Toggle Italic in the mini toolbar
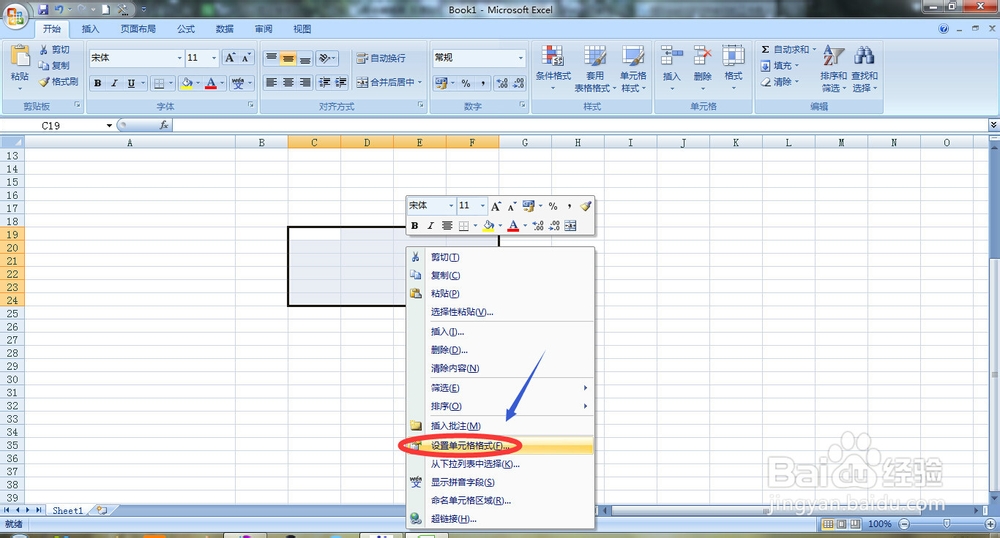1000x538 pixels. (x=430, y=226)
